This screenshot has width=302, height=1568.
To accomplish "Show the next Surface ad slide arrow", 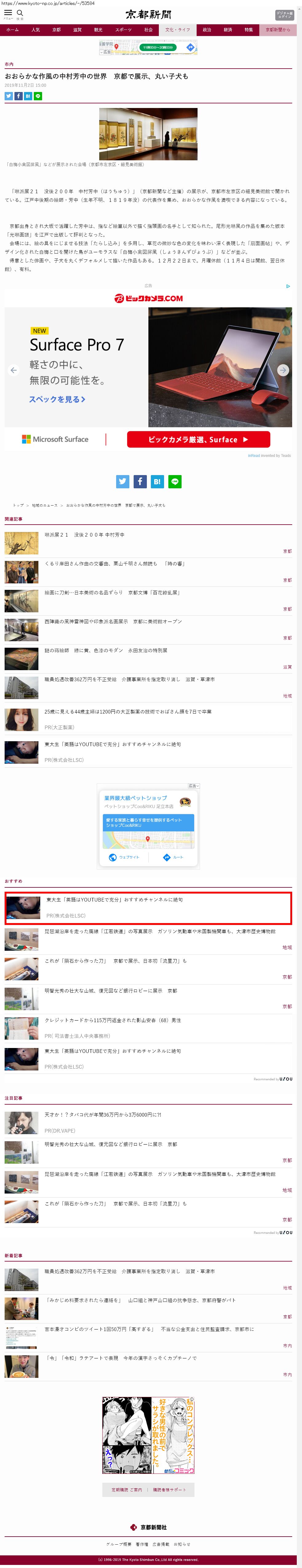I will (x=283, y=370).
